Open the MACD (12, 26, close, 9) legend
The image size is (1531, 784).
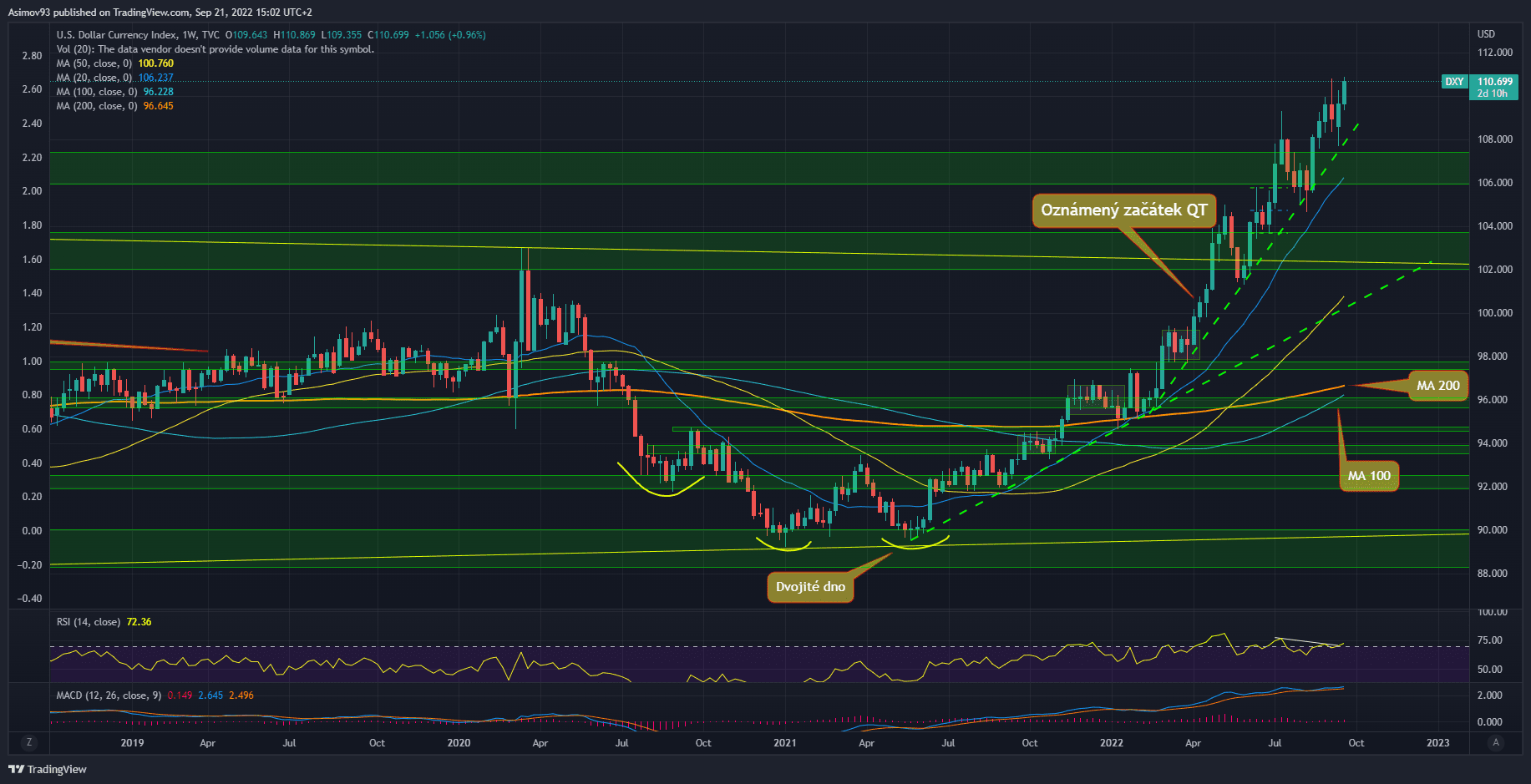(109, 695)
